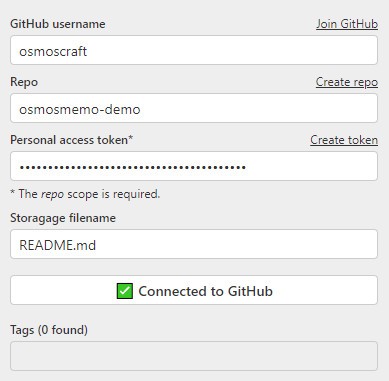Click the Tags (0 found) label
Screen dimensions: 389x381
[x=49, y=330]
